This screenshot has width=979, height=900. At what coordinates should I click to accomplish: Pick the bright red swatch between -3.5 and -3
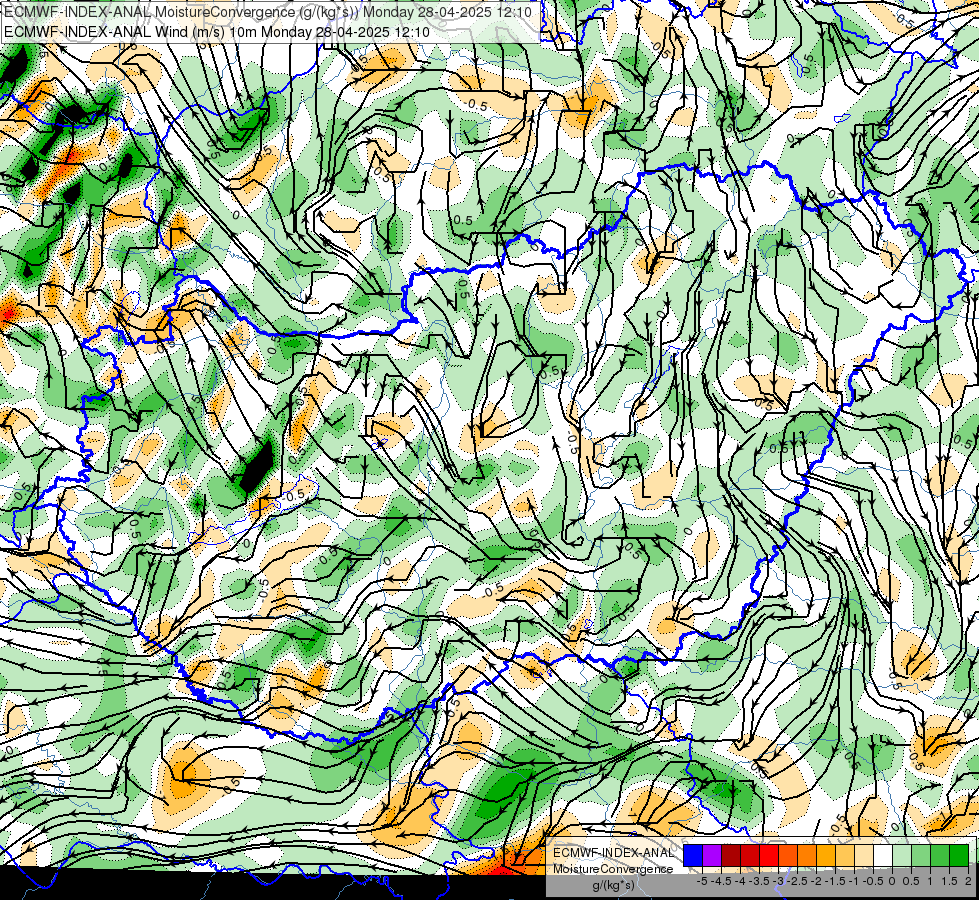point(769,856)
